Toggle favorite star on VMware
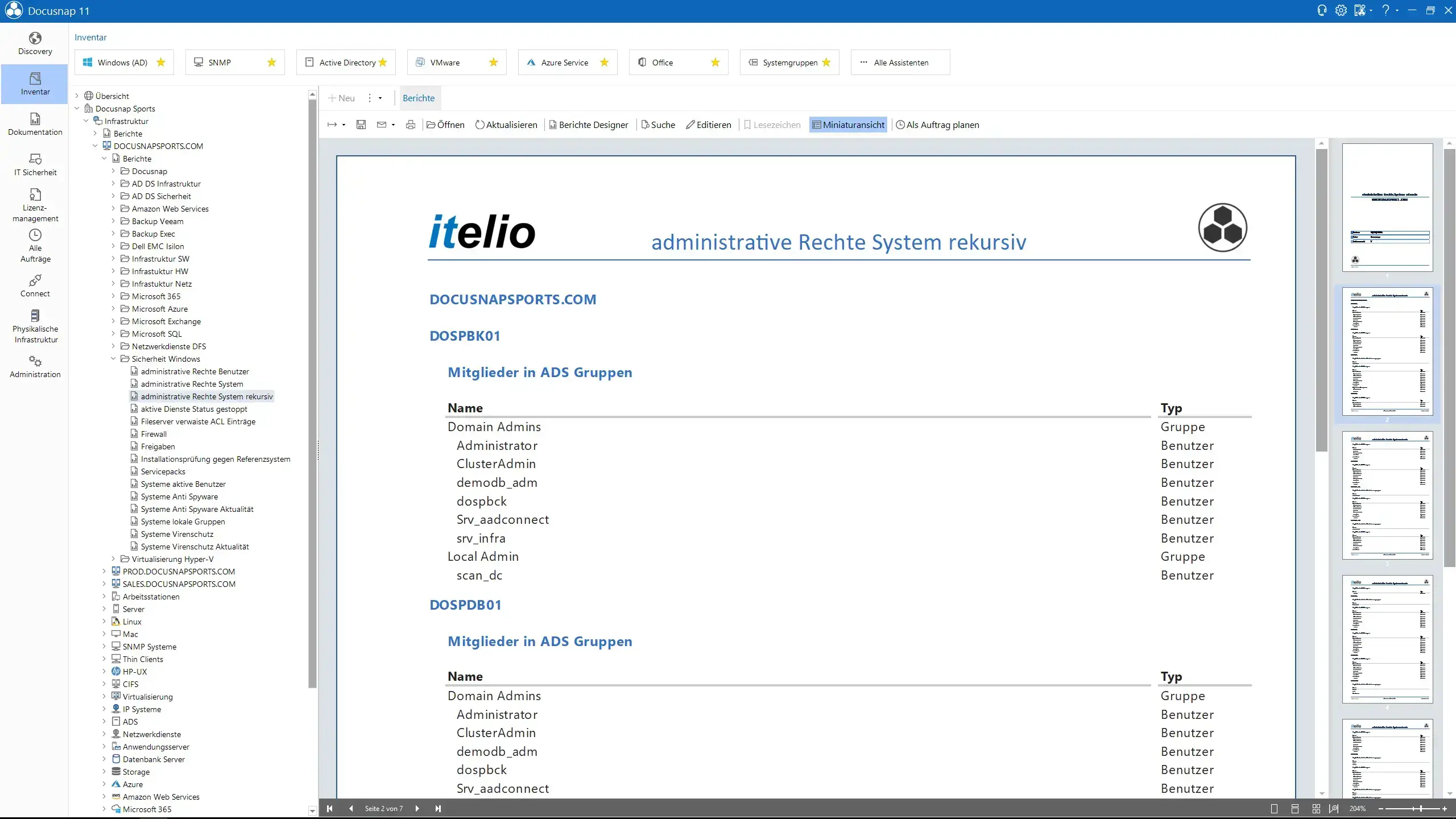The height and width of the screenshot is (819, 1456). [494, 63]
